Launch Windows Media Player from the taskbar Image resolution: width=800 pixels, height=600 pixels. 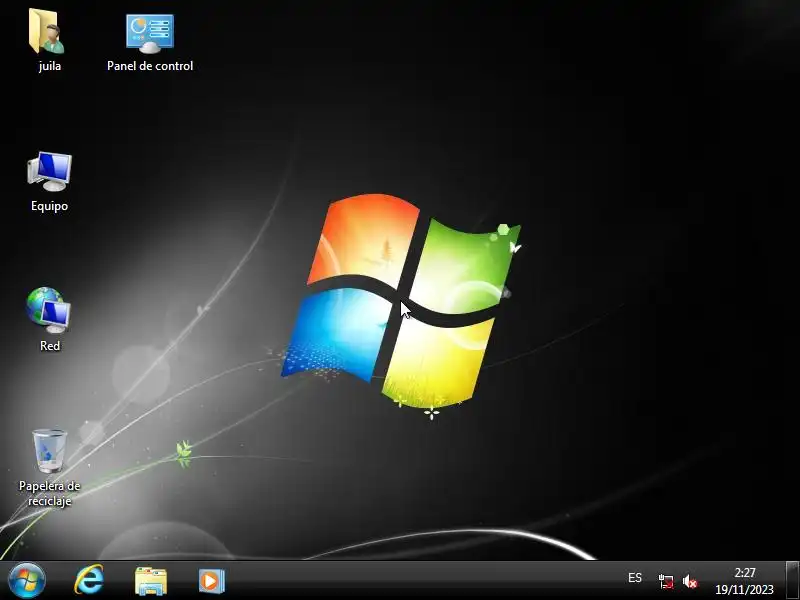point(211,581)
